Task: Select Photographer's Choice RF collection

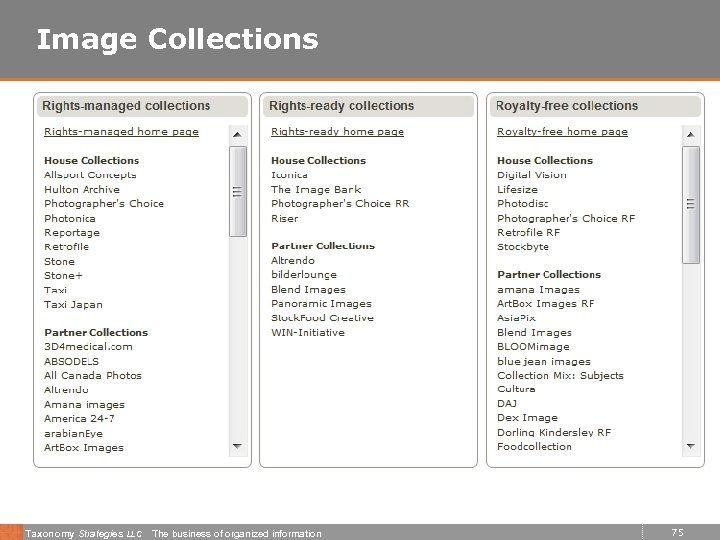Action: pyautogui.click(x=566, y=219)
